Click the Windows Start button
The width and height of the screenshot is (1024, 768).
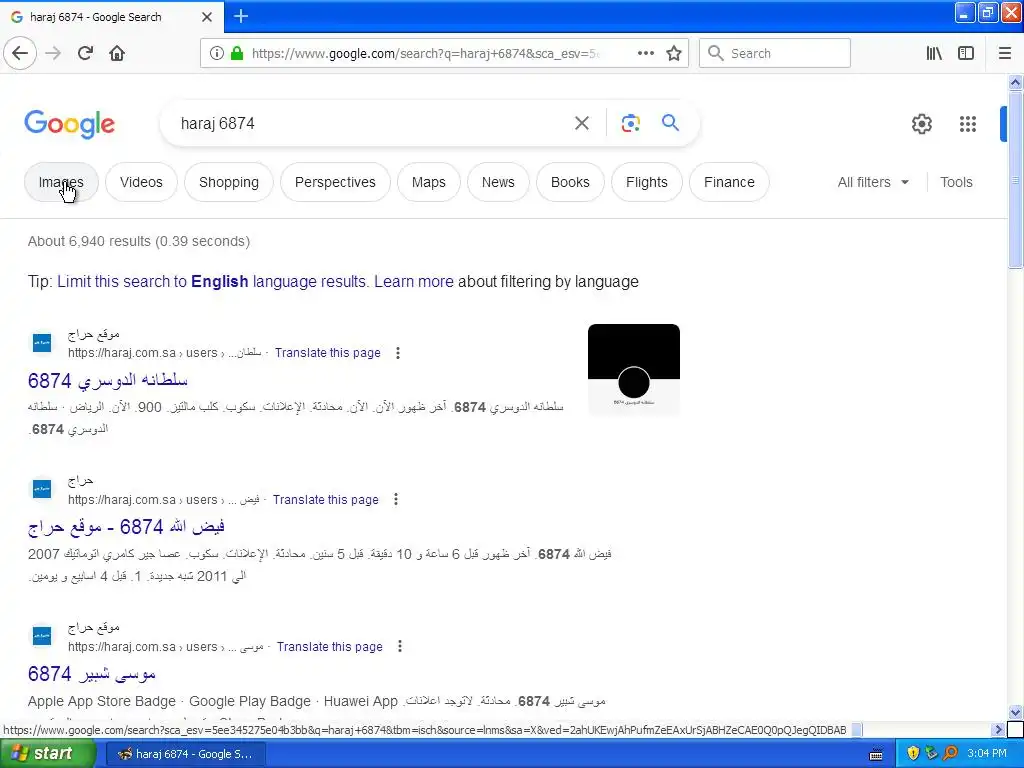46,753
